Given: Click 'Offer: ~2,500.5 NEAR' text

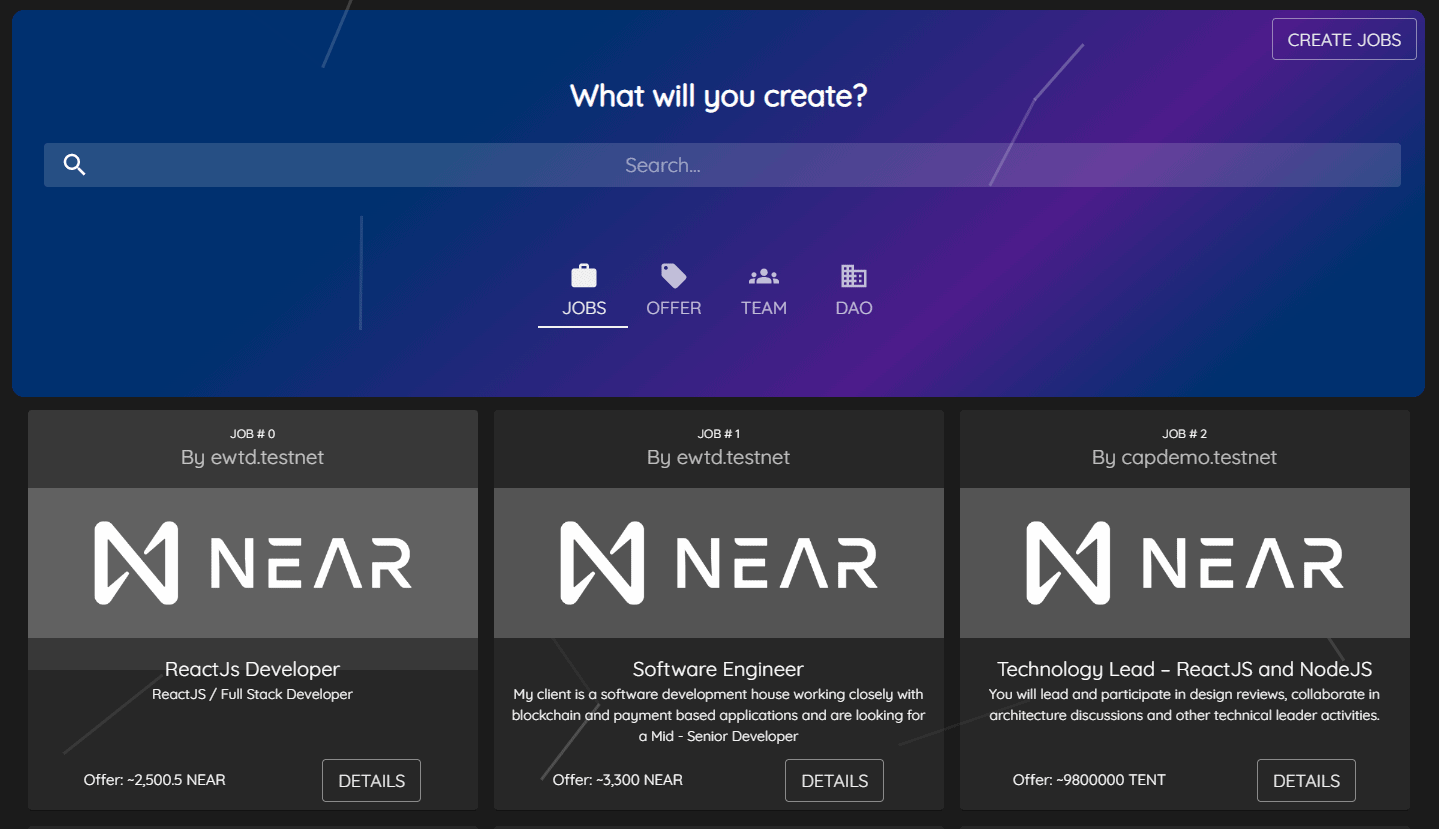Looking at the screenshot, I should point(155,780).
